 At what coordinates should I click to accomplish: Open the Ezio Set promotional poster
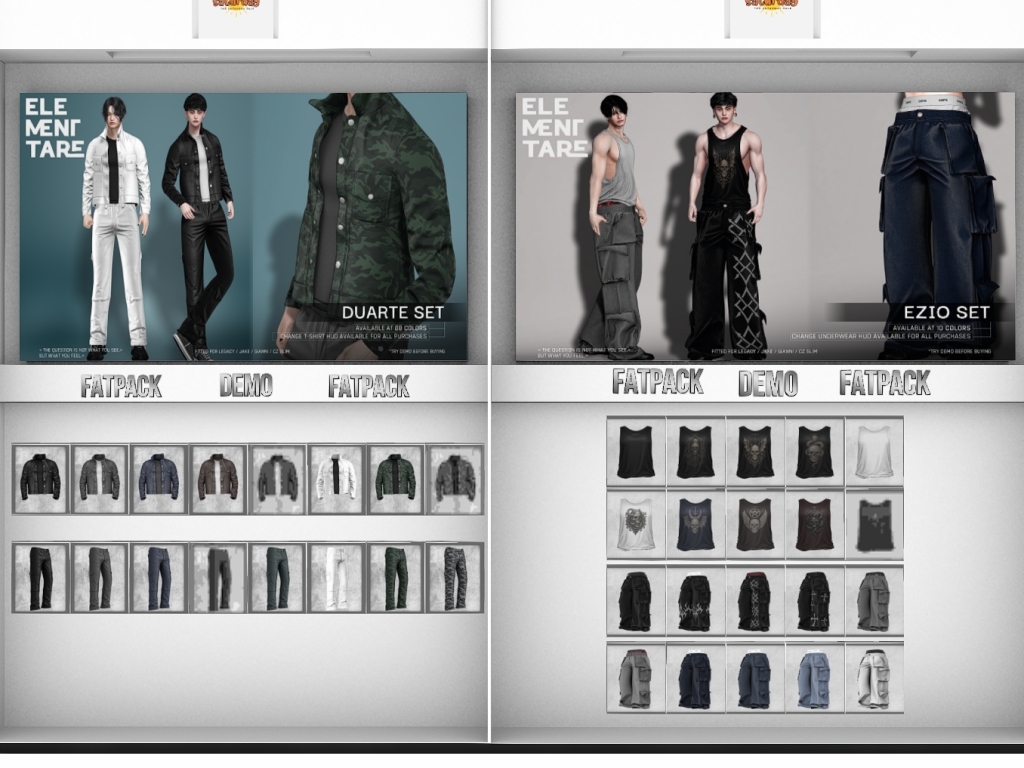(x=765, y=227)
